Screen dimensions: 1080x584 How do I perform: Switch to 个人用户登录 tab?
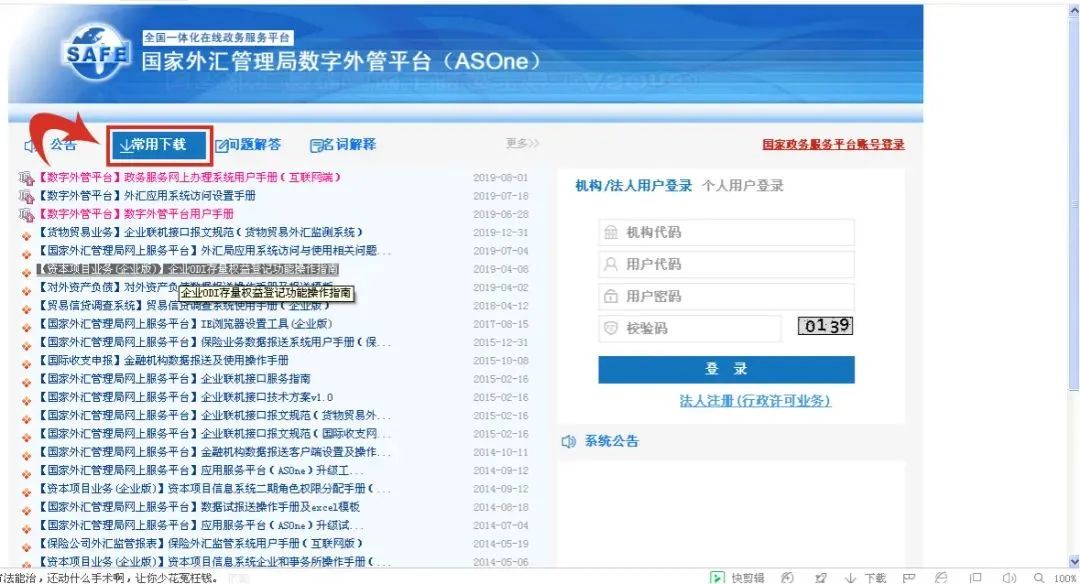(742, 186)
